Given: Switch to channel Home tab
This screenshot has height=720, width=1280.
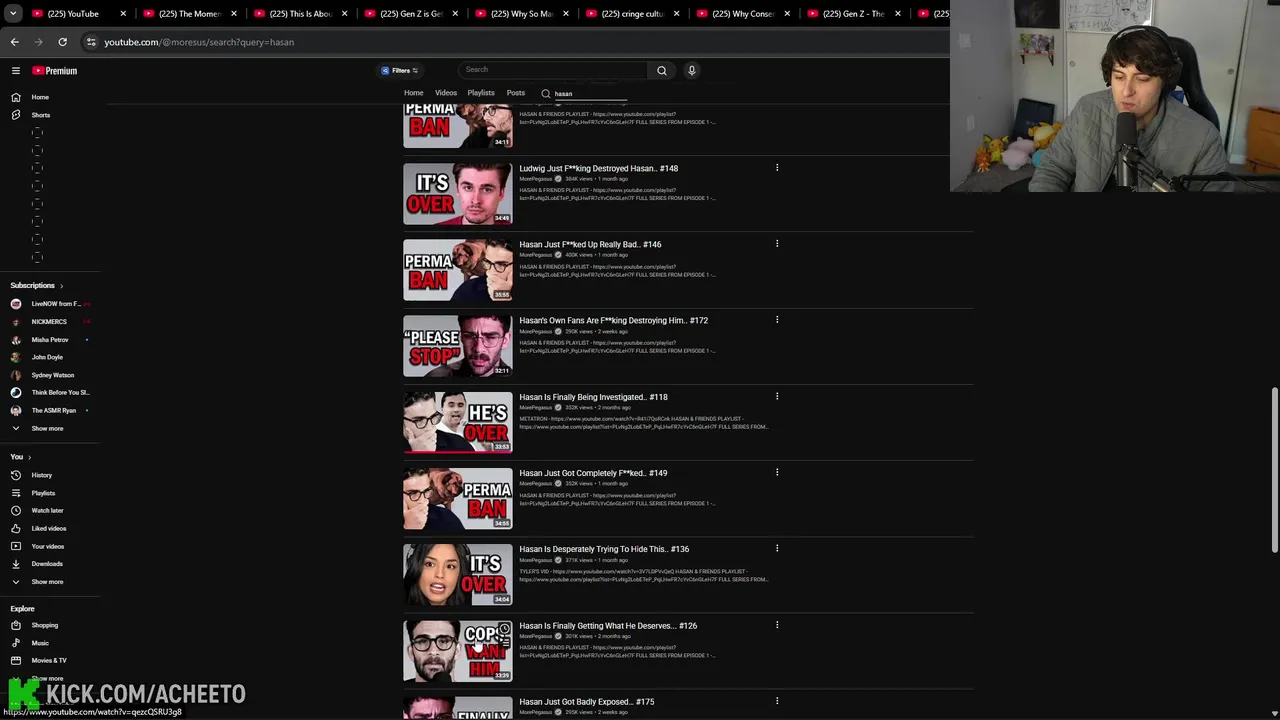Looking at the screenshot, I should click(x=413, y=93).
